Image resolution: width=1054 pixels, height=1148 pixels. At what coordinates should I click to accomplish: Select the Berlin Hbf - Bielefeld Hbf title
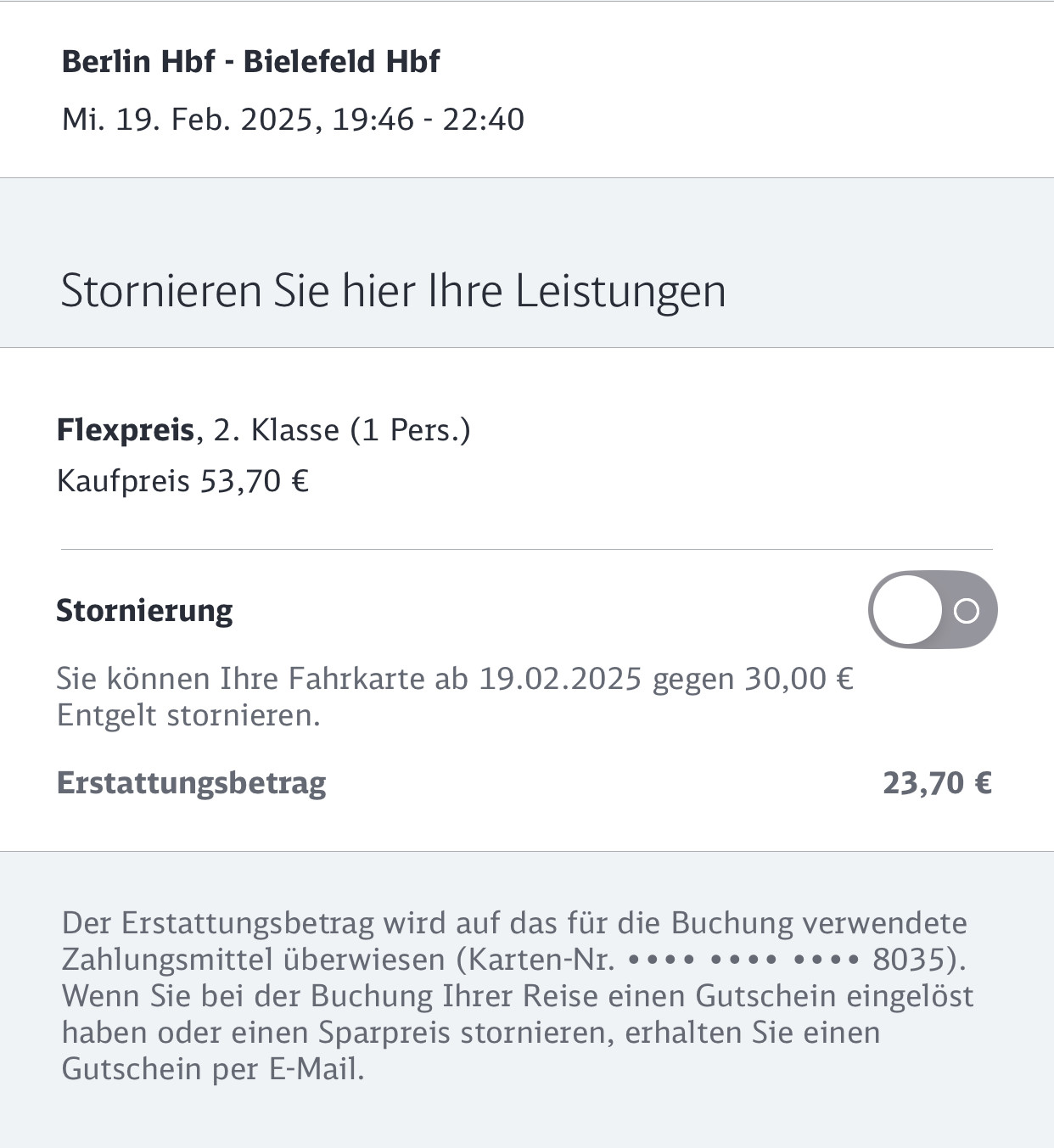click(251, 61)
